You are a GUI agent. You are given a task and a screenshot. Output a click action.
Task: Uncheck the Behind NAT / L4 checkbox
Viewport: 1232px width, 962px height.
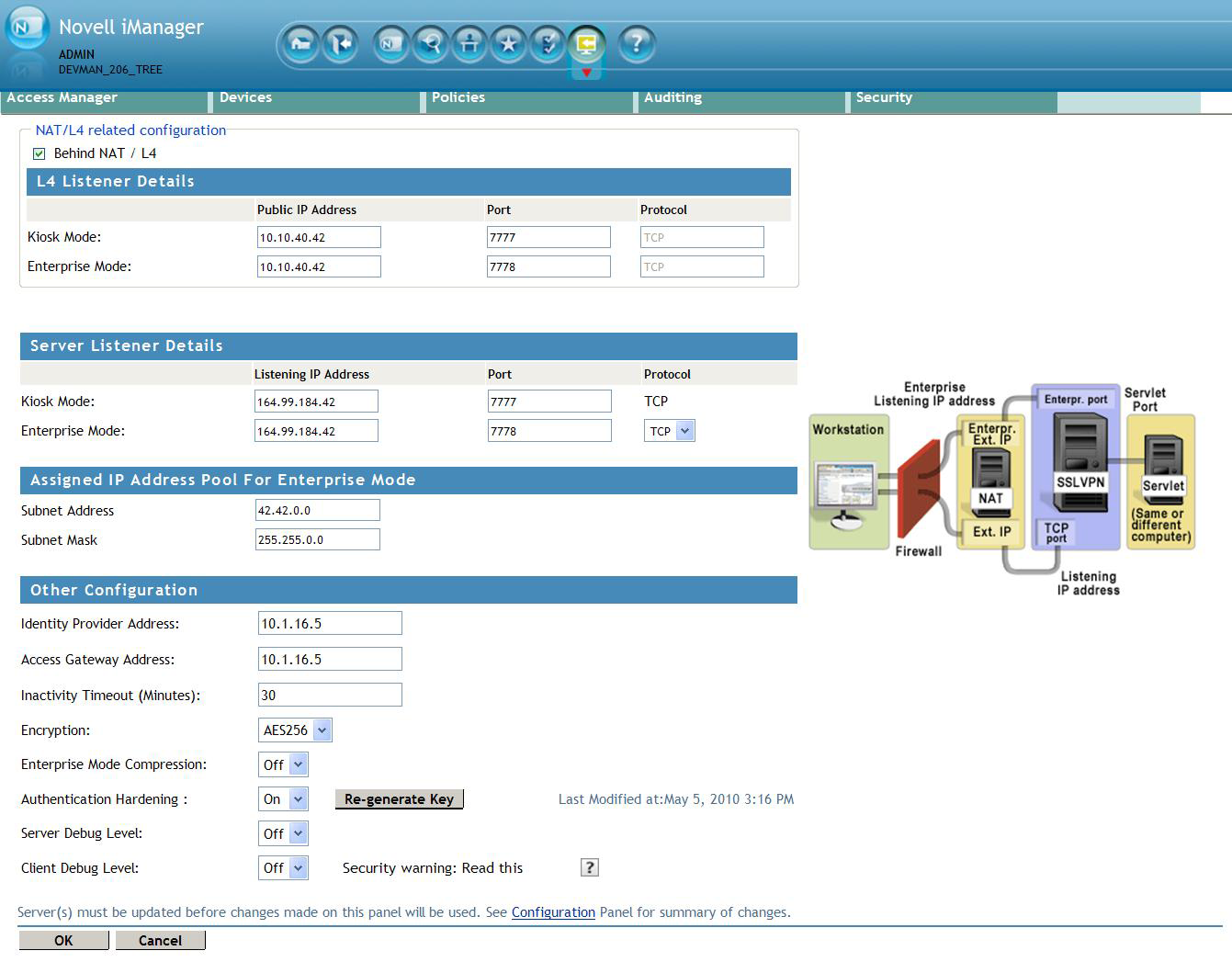click(40, 153)
